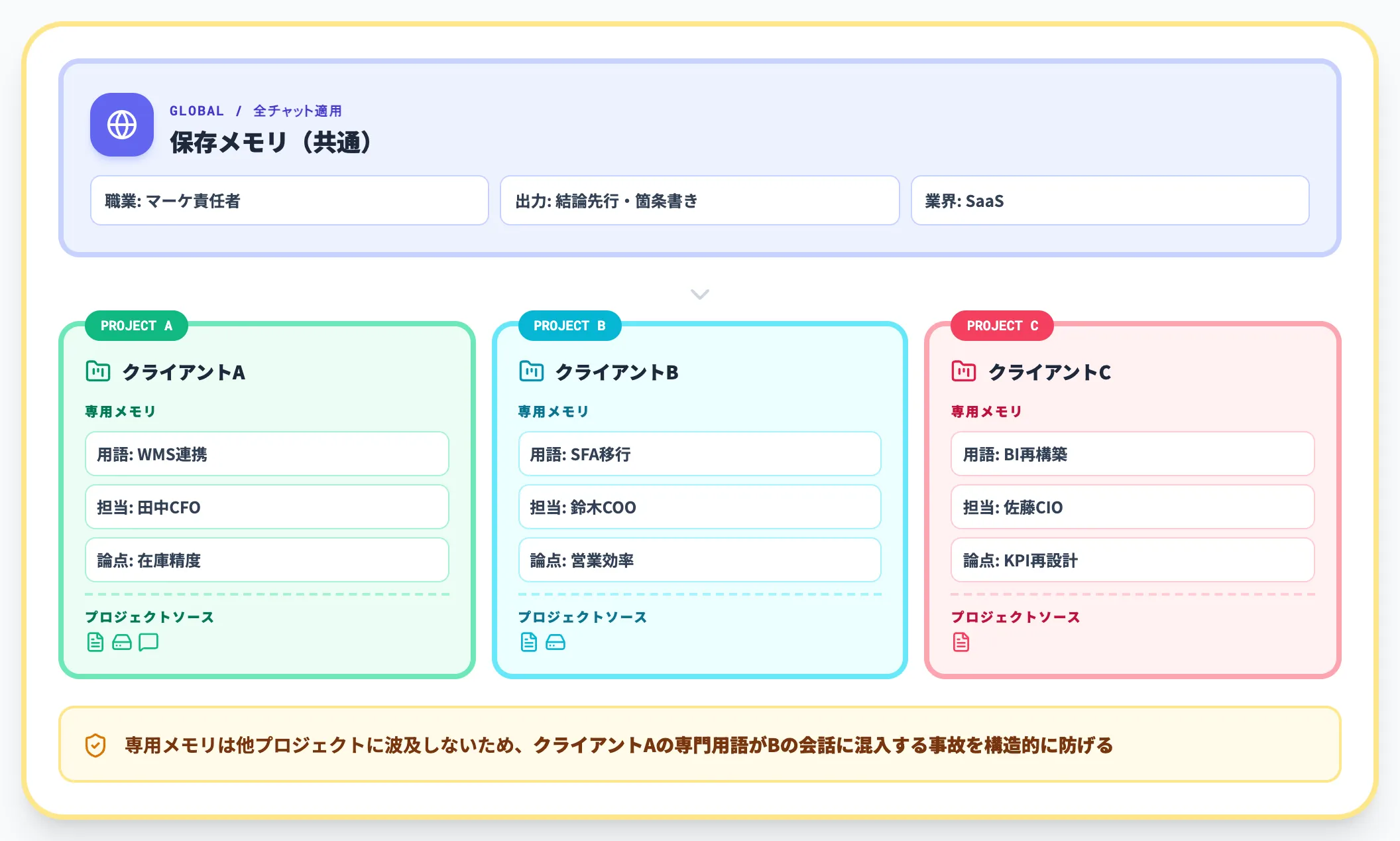Select the 担当: 鈴木COO memory item

pos(700,507)
